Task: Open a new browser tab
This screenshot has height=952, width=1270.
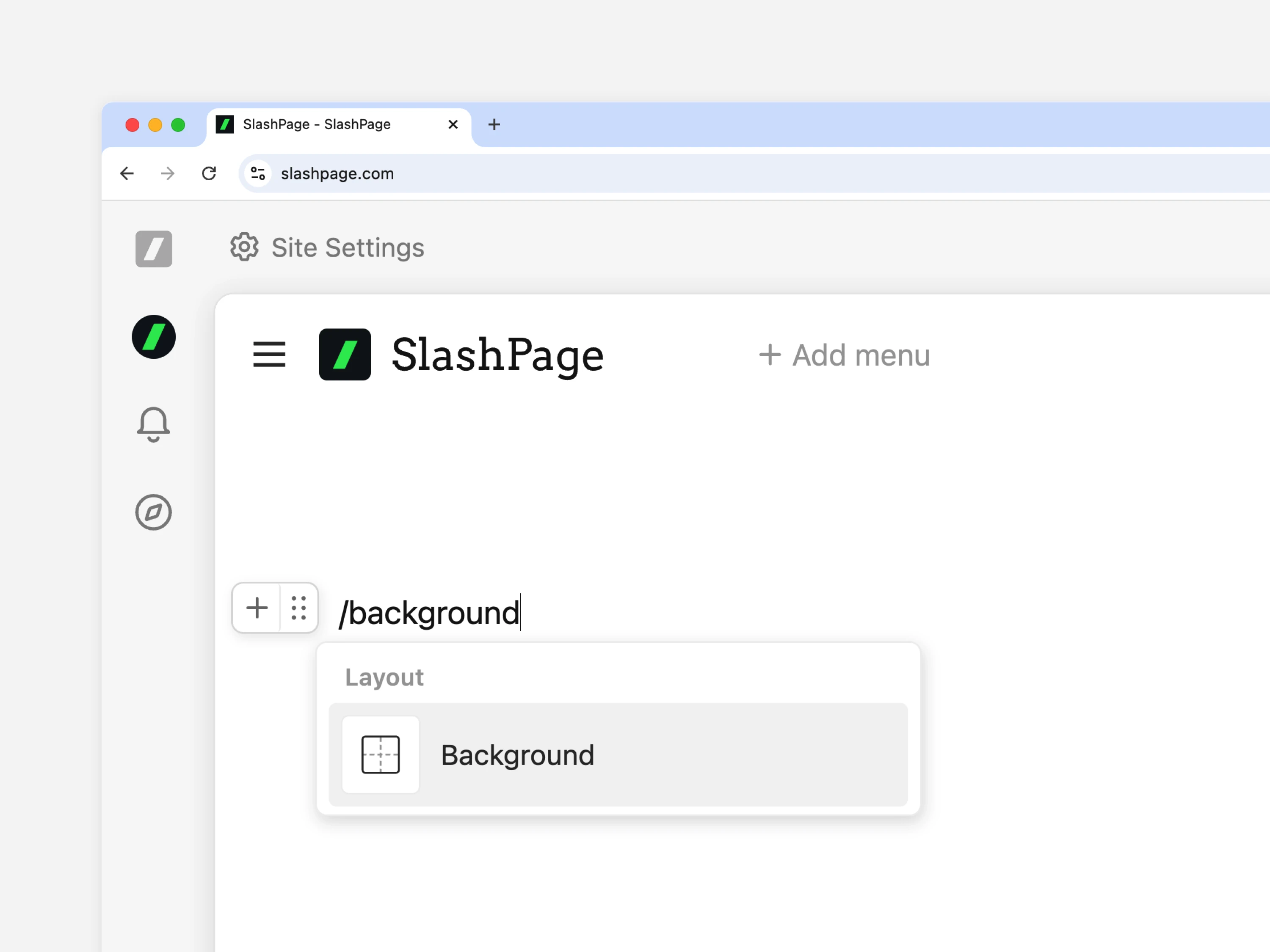Action: pos(494,124)
